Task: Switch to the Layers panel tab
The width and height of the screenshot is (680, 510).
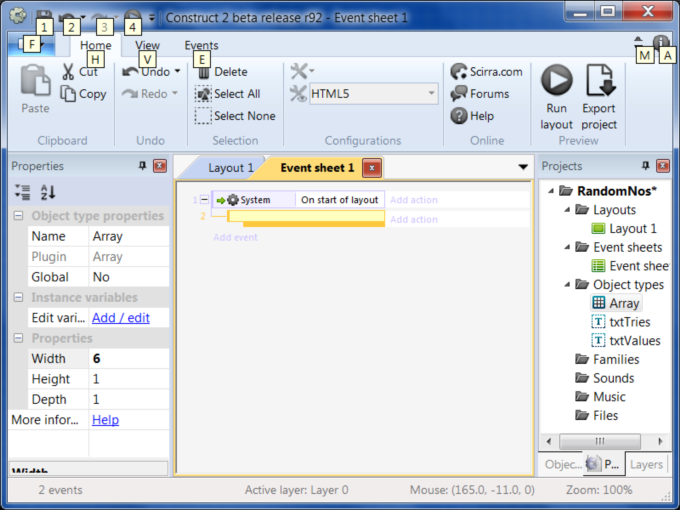Action: [646, 464]
